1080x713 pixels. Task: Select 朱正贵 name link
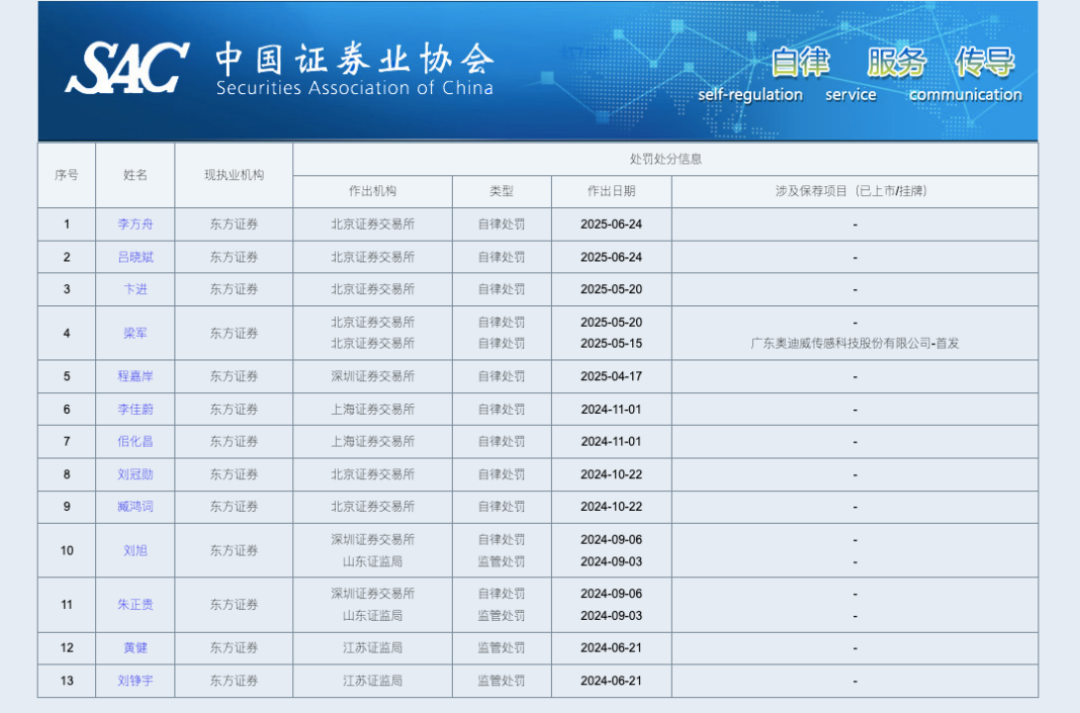pyautogui.click(x=135, y=605)
